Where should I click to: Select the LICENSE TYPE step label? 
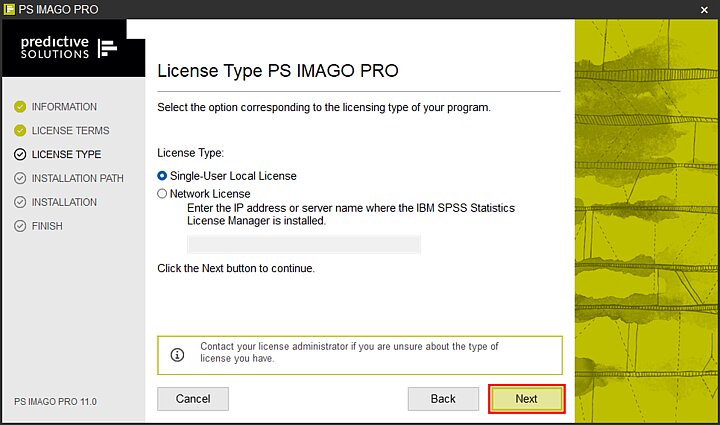point(66,155)
